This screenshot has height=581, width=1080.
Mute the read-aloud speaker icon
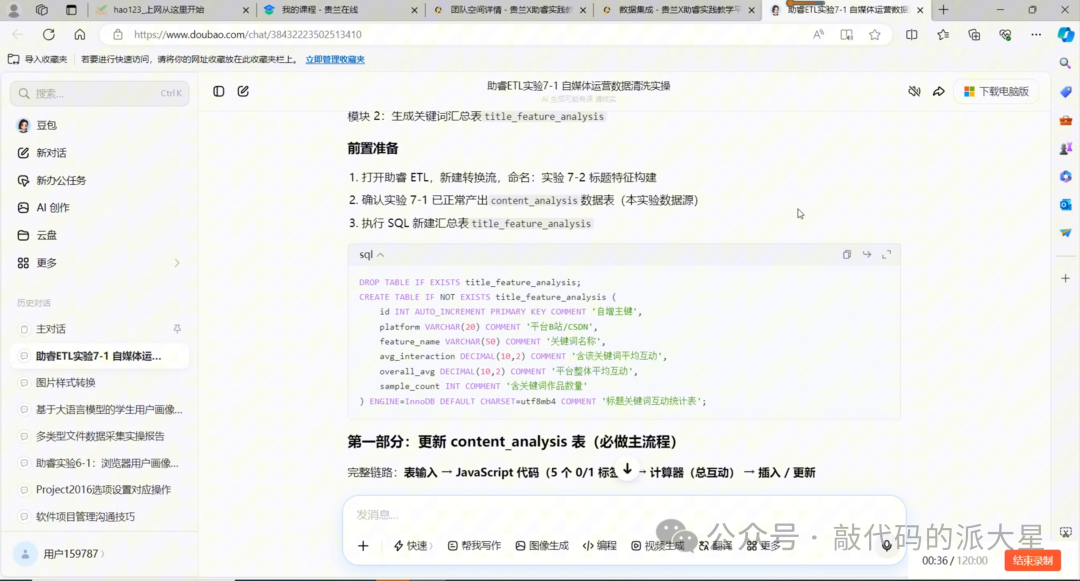(914, 91)
